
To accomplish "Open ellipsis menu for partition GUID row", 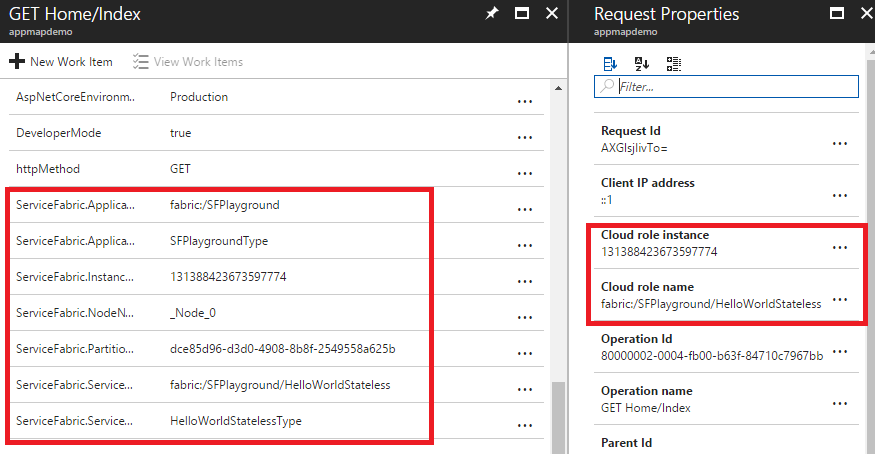I will click(x=525, y=354).
